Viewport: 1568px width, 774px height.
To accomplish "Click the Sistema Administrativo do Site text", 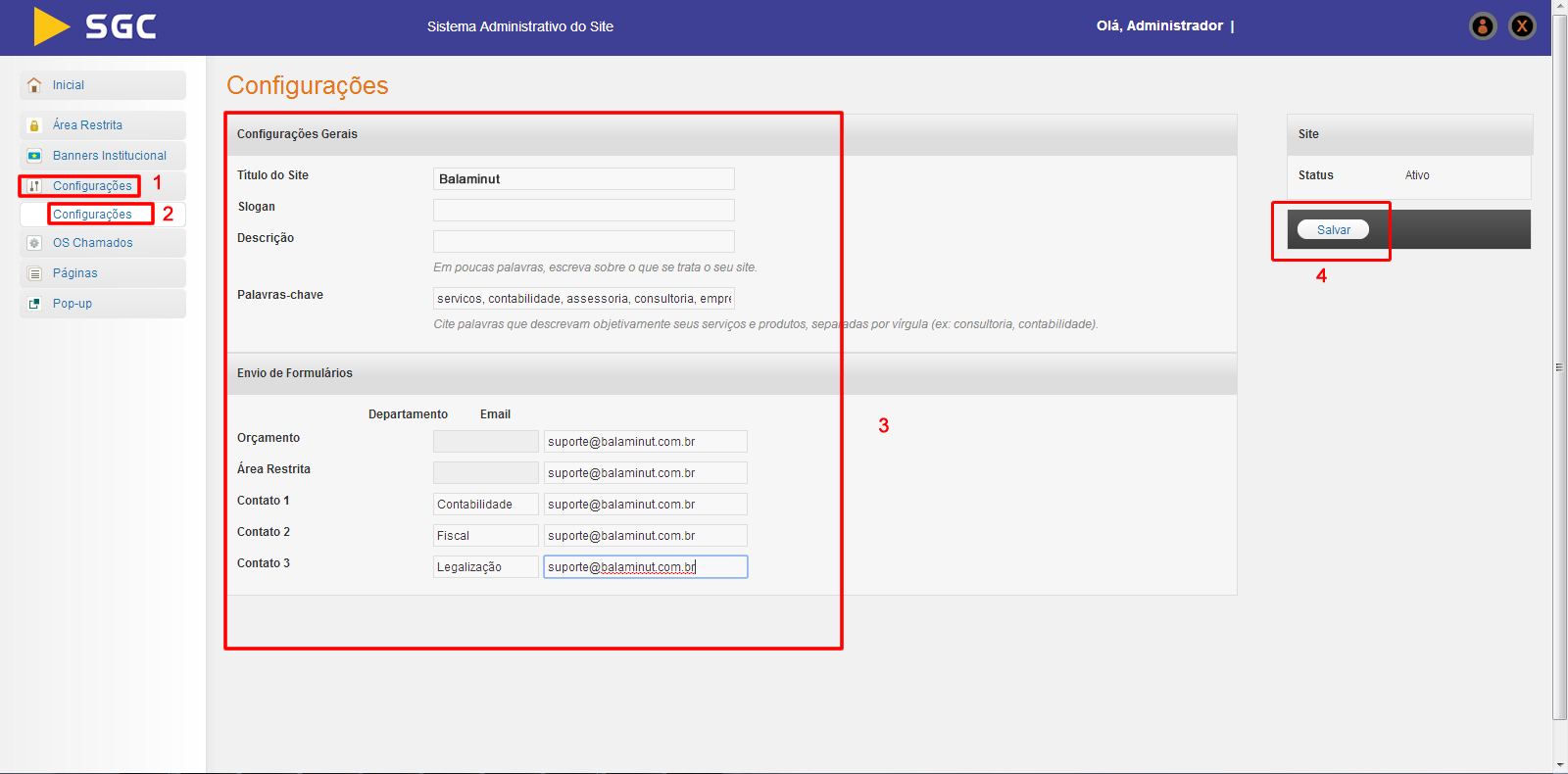I will point(520,26).
